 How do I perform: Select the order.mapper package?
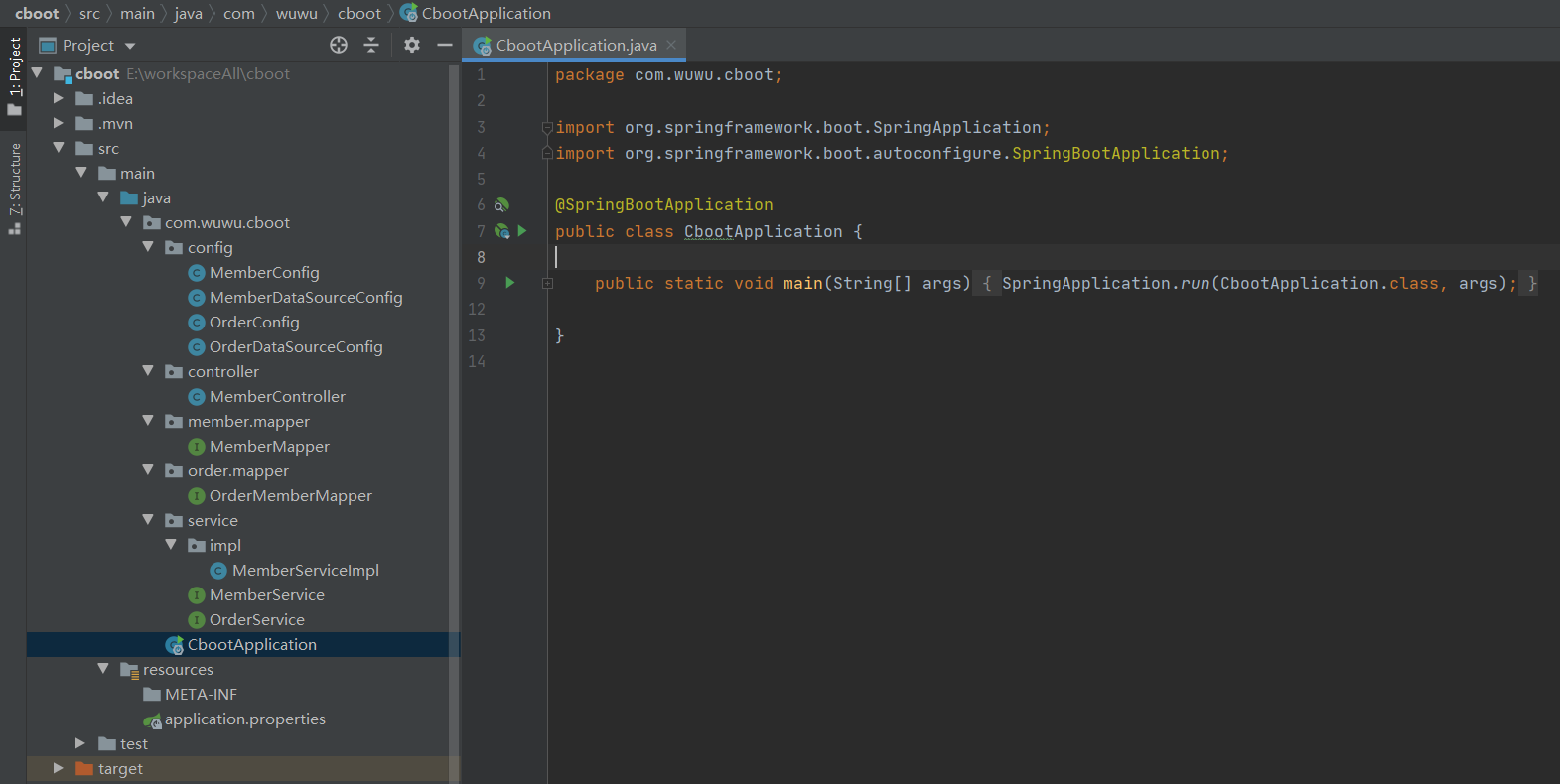click(238, 470)
